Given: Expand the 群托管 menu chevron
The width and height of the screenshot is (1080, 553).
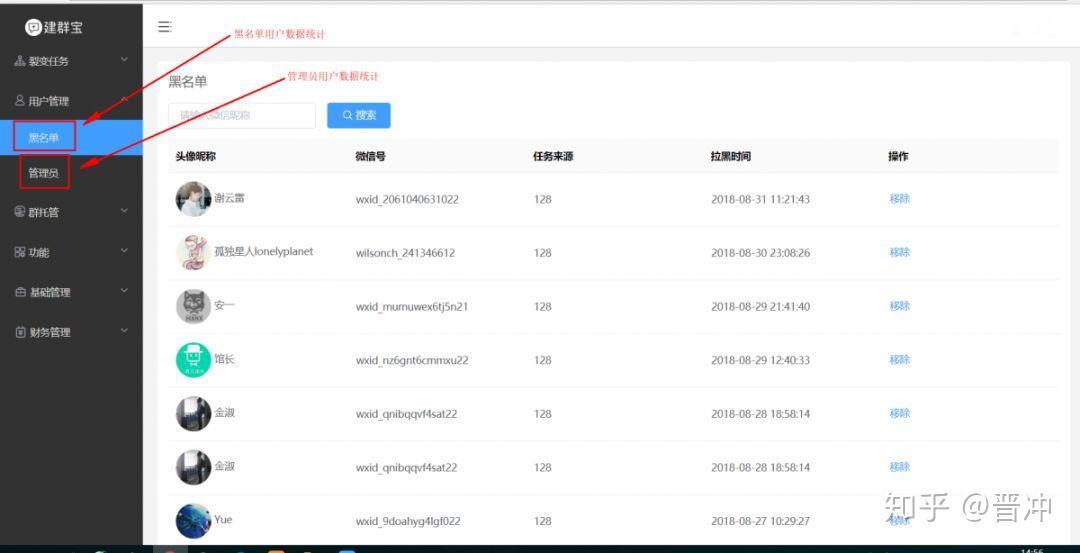Looking at the screenshot, I should 124,211.
